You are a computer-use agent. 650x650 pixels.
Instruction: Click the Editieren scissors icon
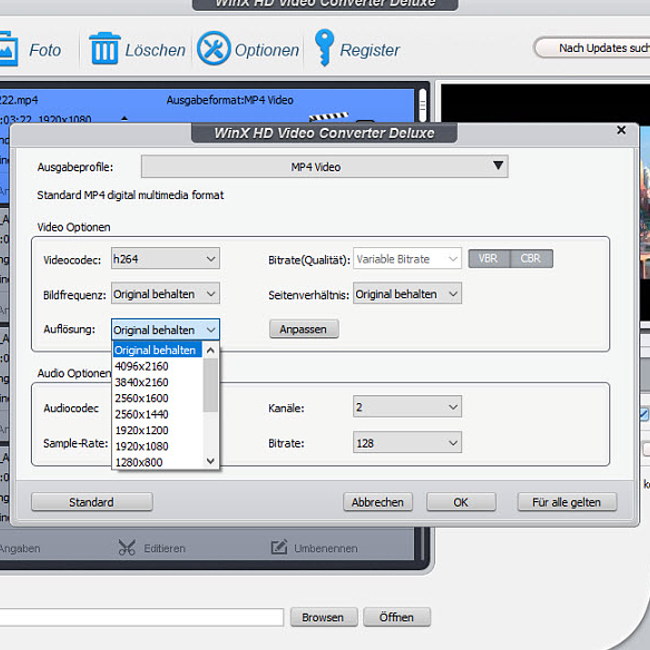127,547
